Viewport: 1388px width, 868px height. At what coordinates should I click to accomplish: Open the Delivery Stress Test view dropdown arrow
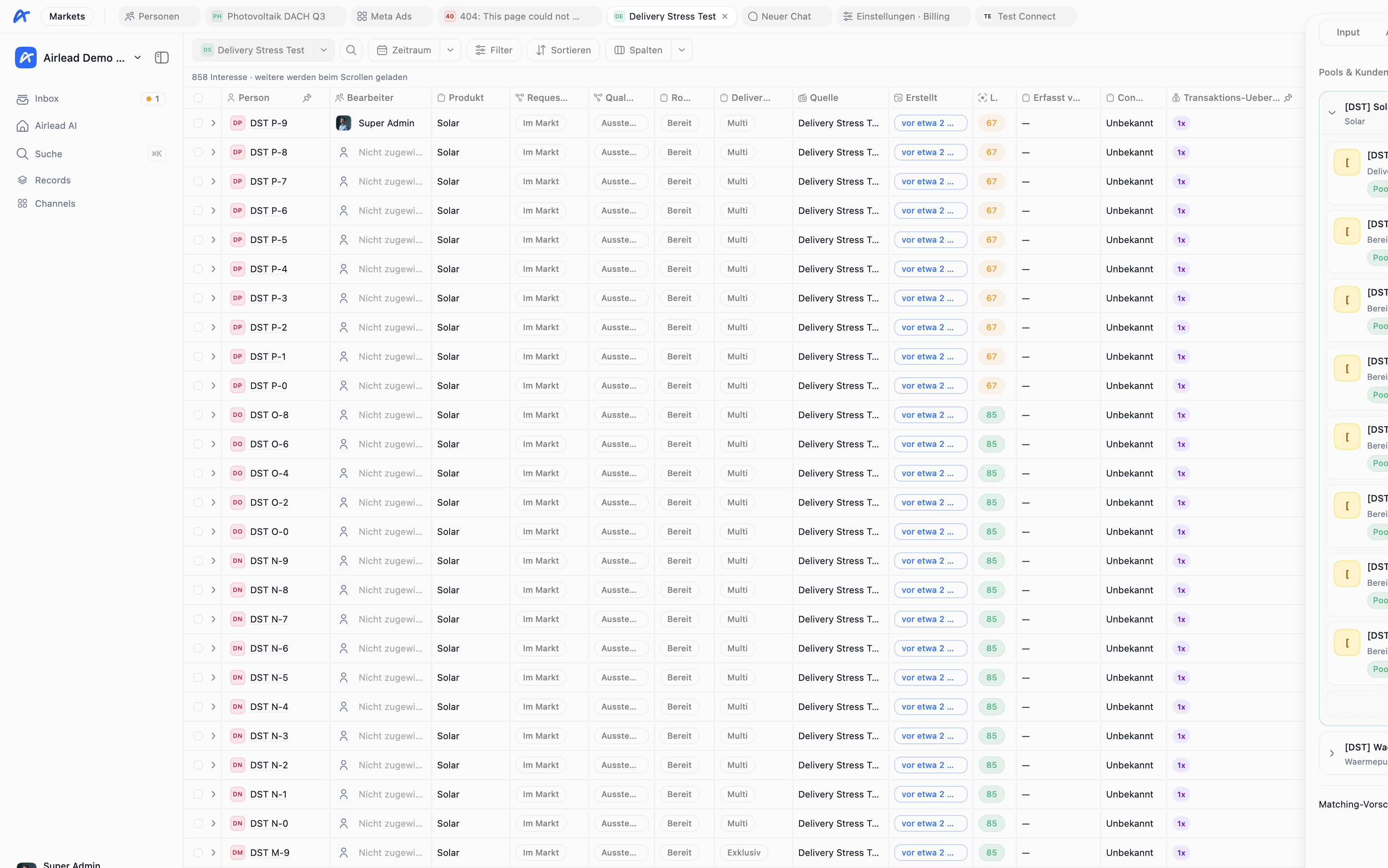coord(323,50)
